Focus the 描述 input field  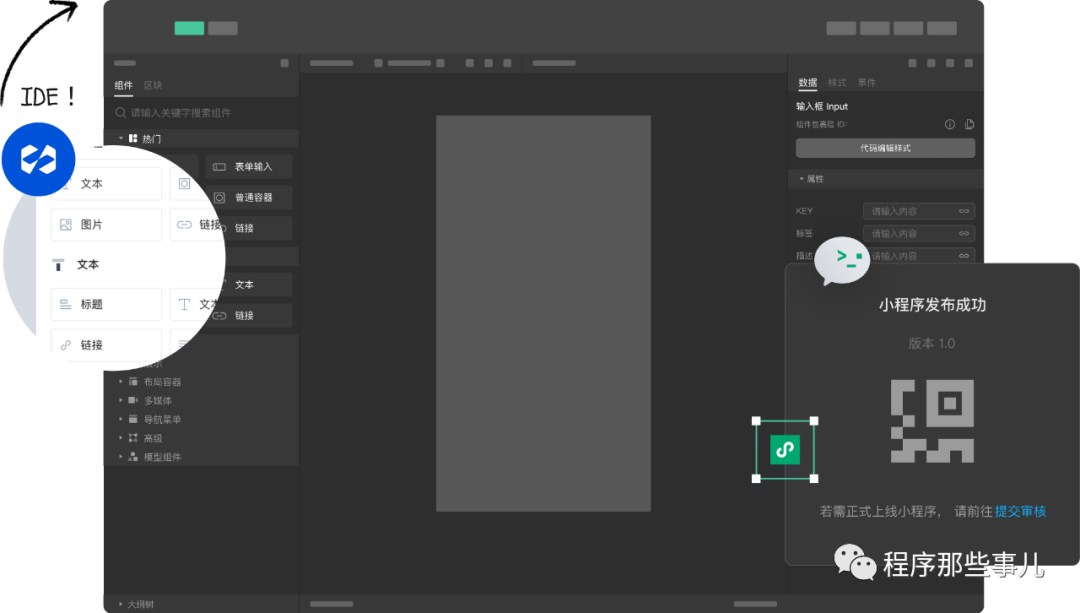[918, 256]
